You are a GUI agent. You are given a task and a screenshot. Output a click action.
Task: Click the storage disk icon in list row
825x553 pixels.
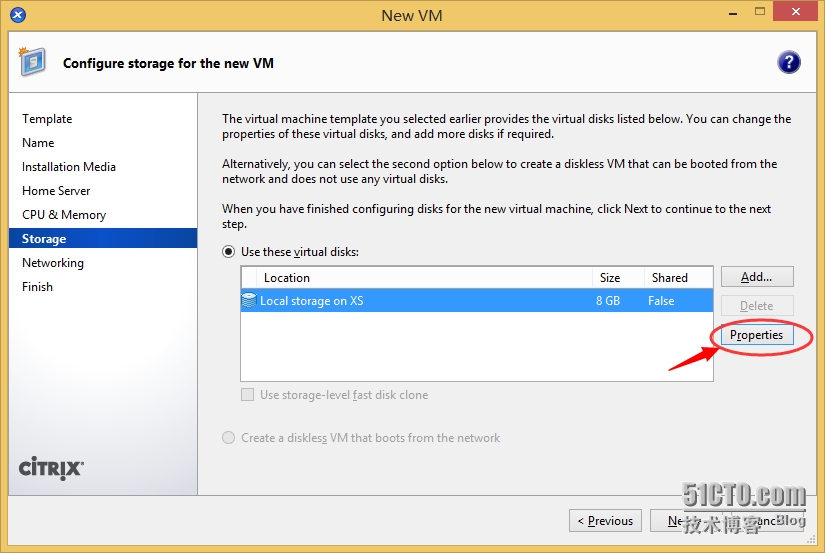pos(249,300)
